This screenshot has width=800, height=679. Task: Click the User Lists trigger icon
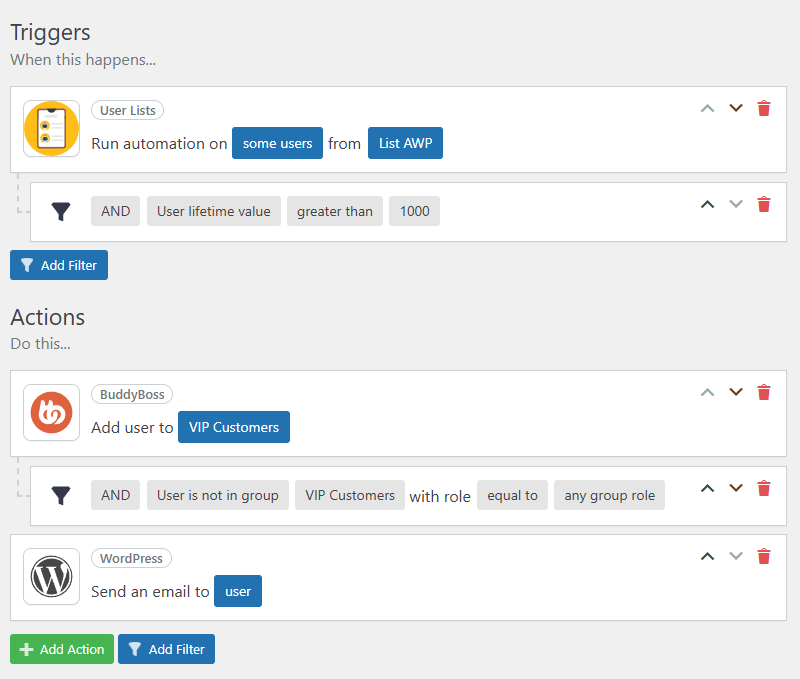pyautogui.click(x=51, y=128)
